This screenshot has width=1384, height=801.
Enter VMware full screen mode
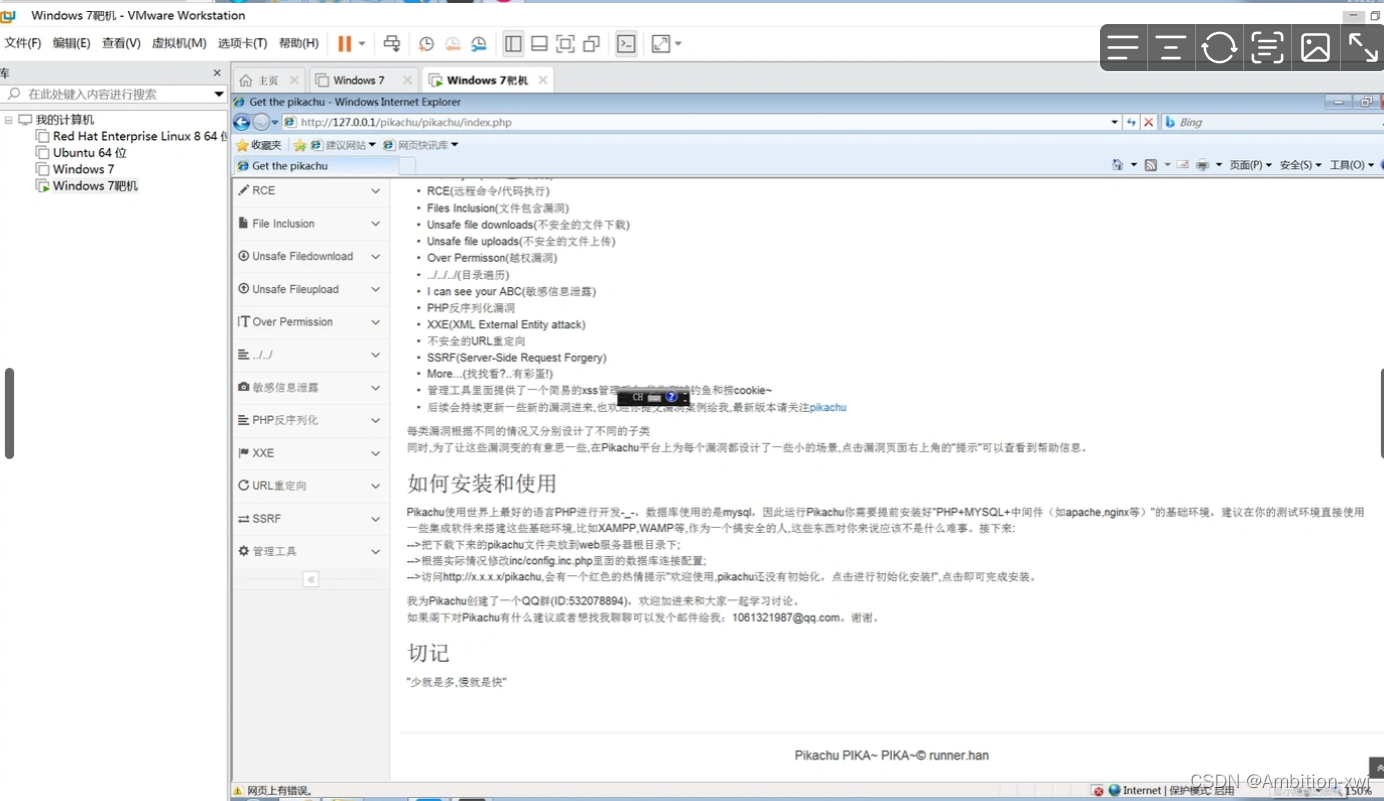pos(565,43)
